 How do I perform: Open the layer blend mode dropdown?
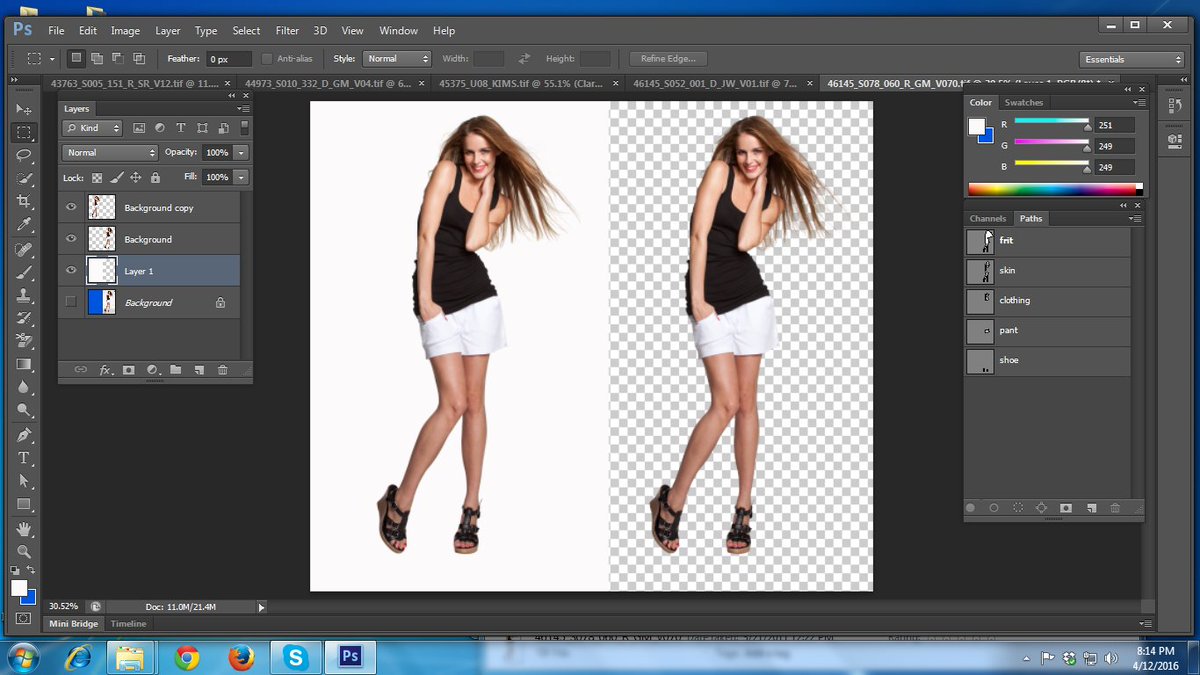[x=110, y=153]
